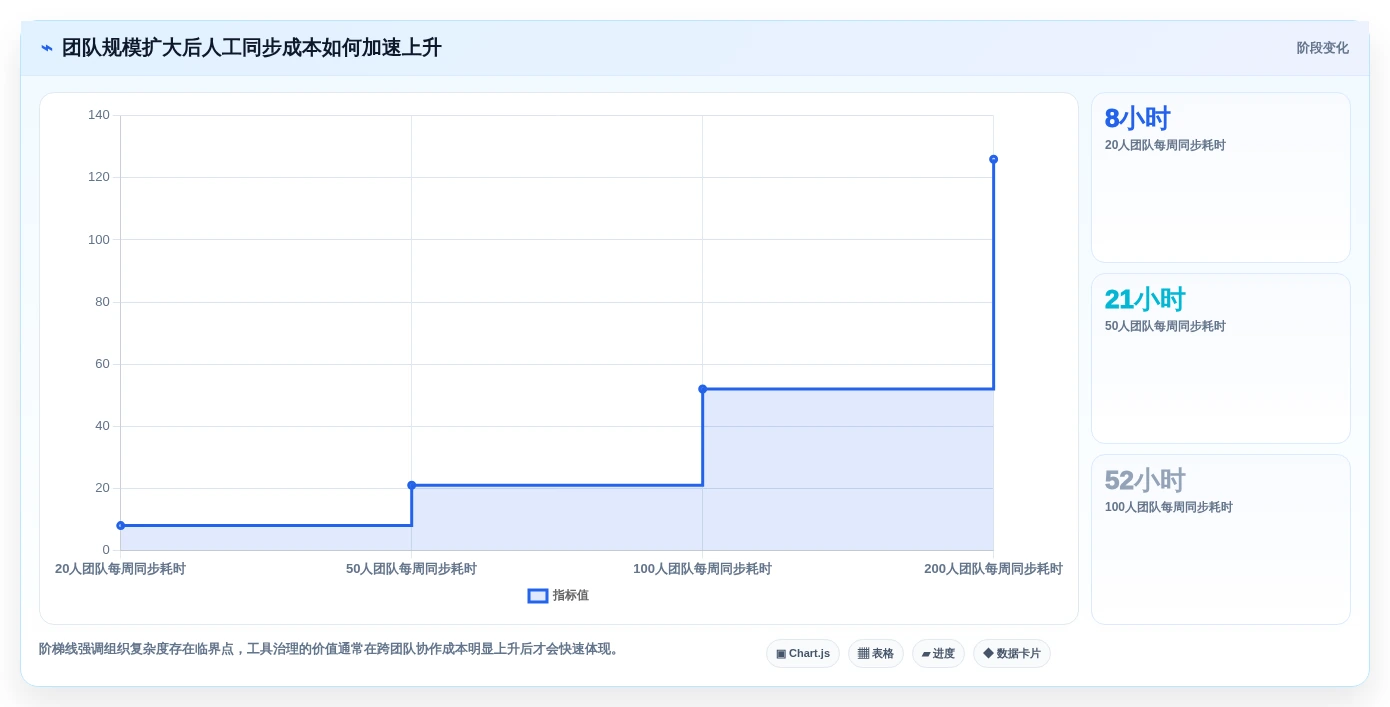Click the x-axis label 20人团队每周同步耗时

120,569
